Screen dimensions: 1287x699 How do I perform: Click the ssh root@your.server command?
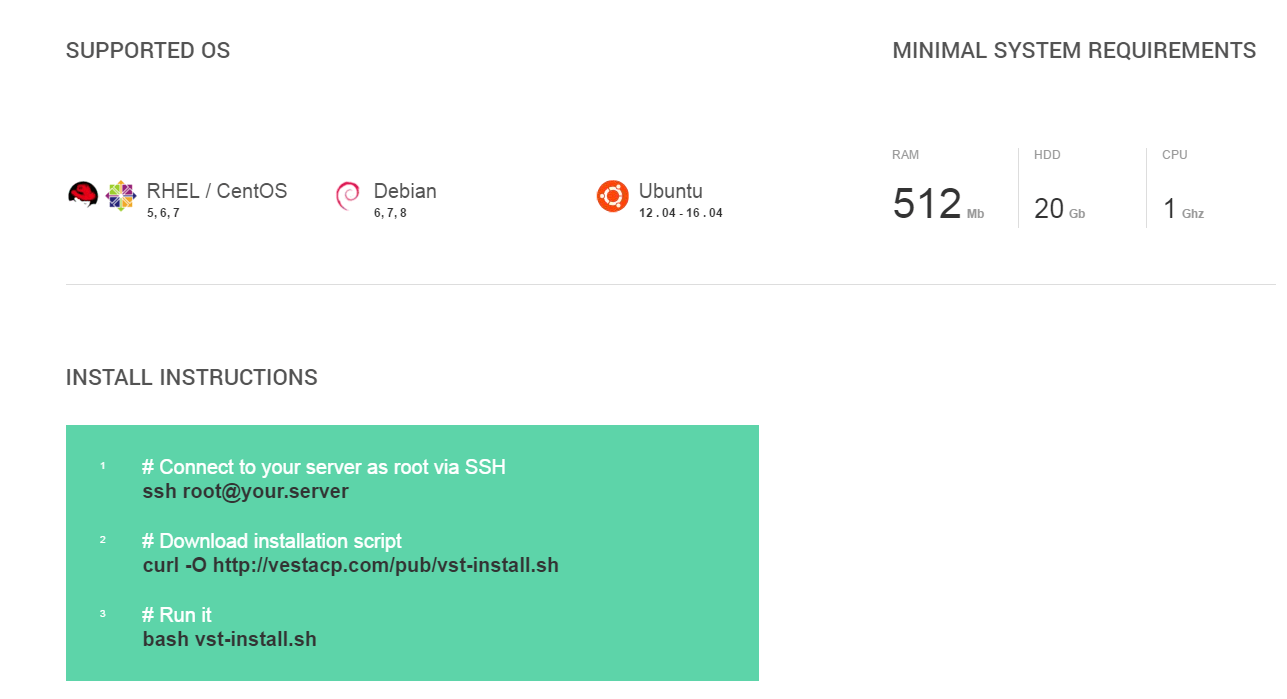coord(246,491)
